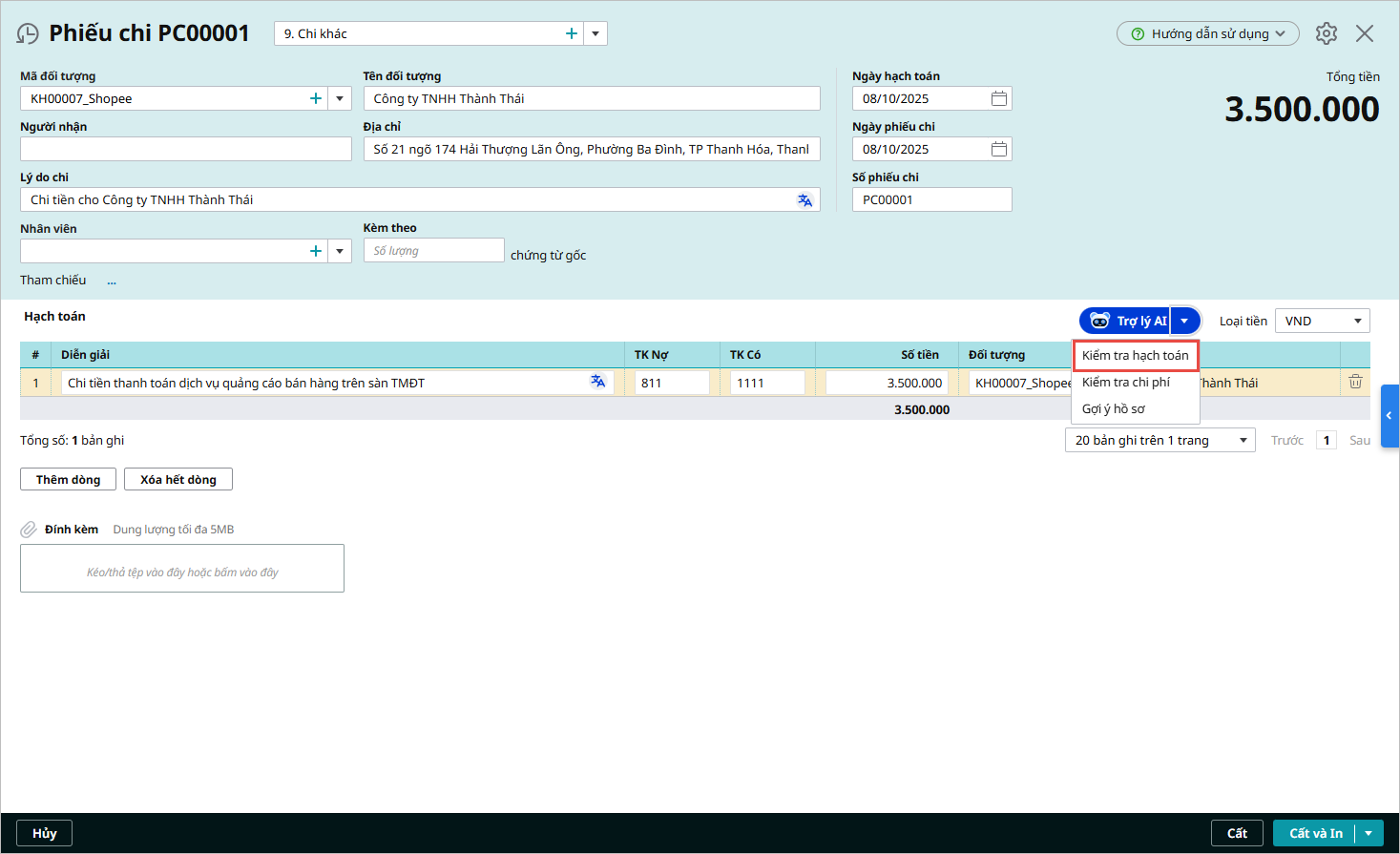Click translate icon in Lý do chi field
Viewport: 1400px width, 854px height.
coord(804,199)
